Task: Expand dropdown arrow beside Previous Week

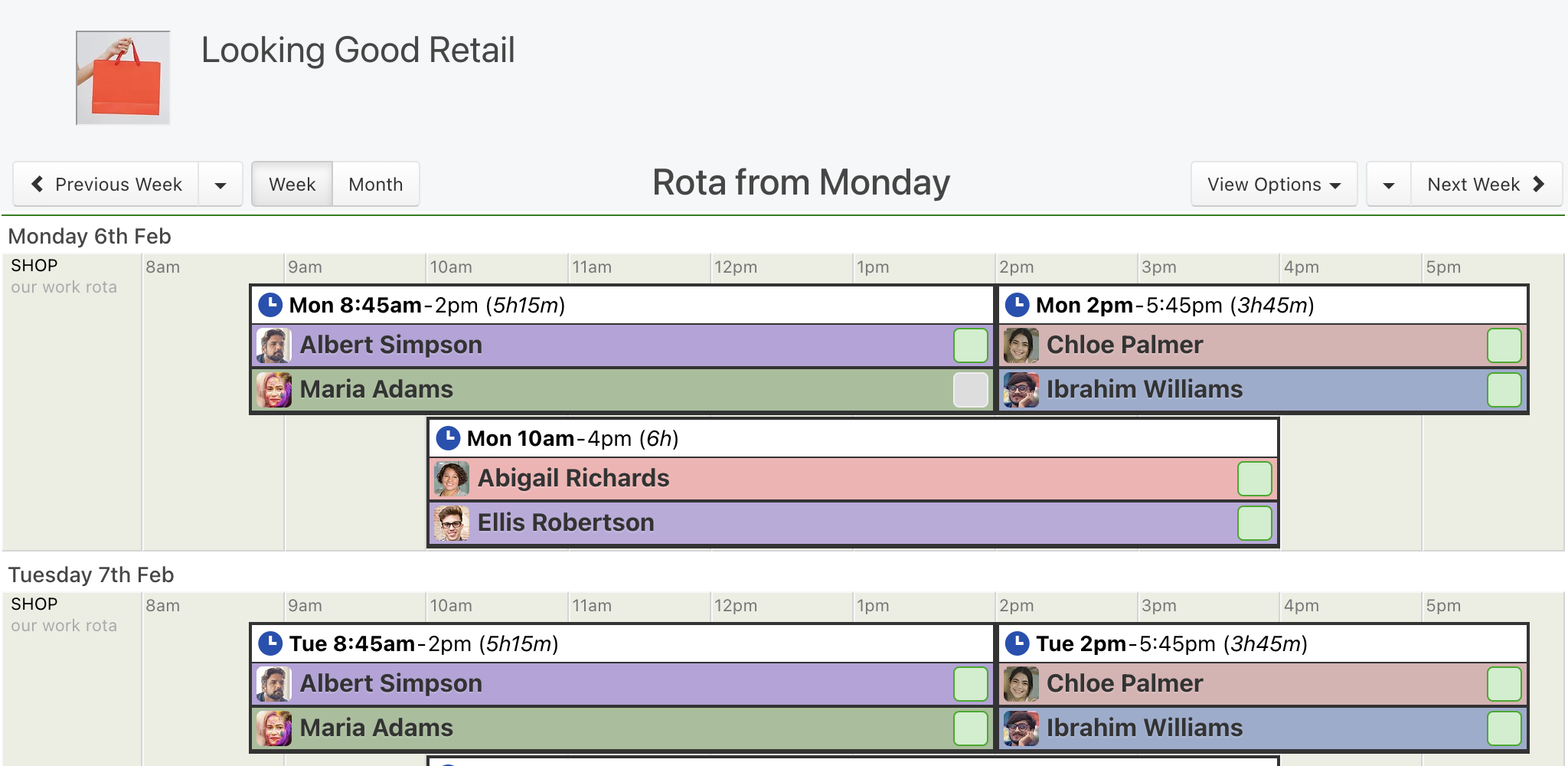Action: pyautogui.click(x=220, y=185)
